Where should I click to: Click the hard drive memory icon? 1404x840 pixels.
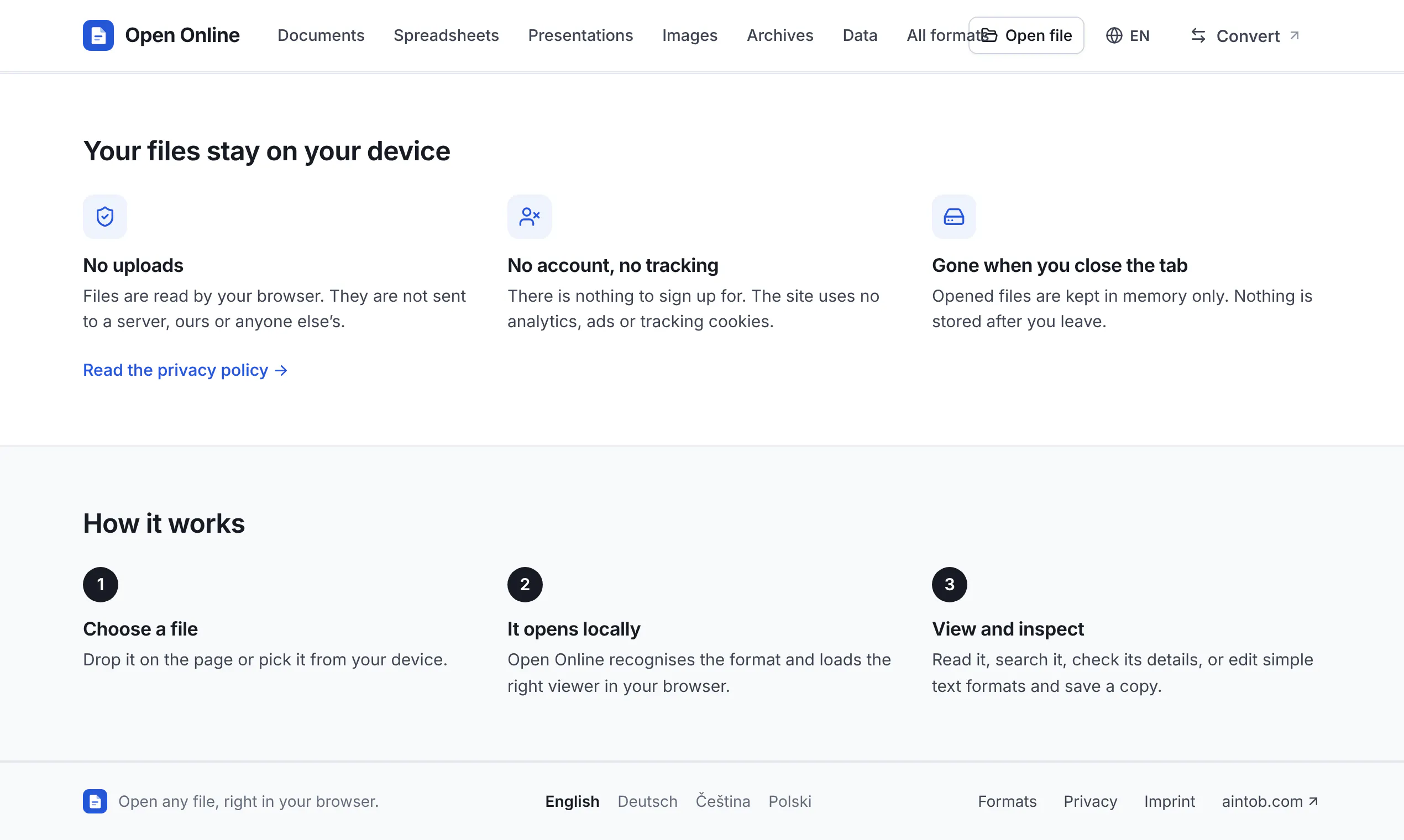click(954, 216)
